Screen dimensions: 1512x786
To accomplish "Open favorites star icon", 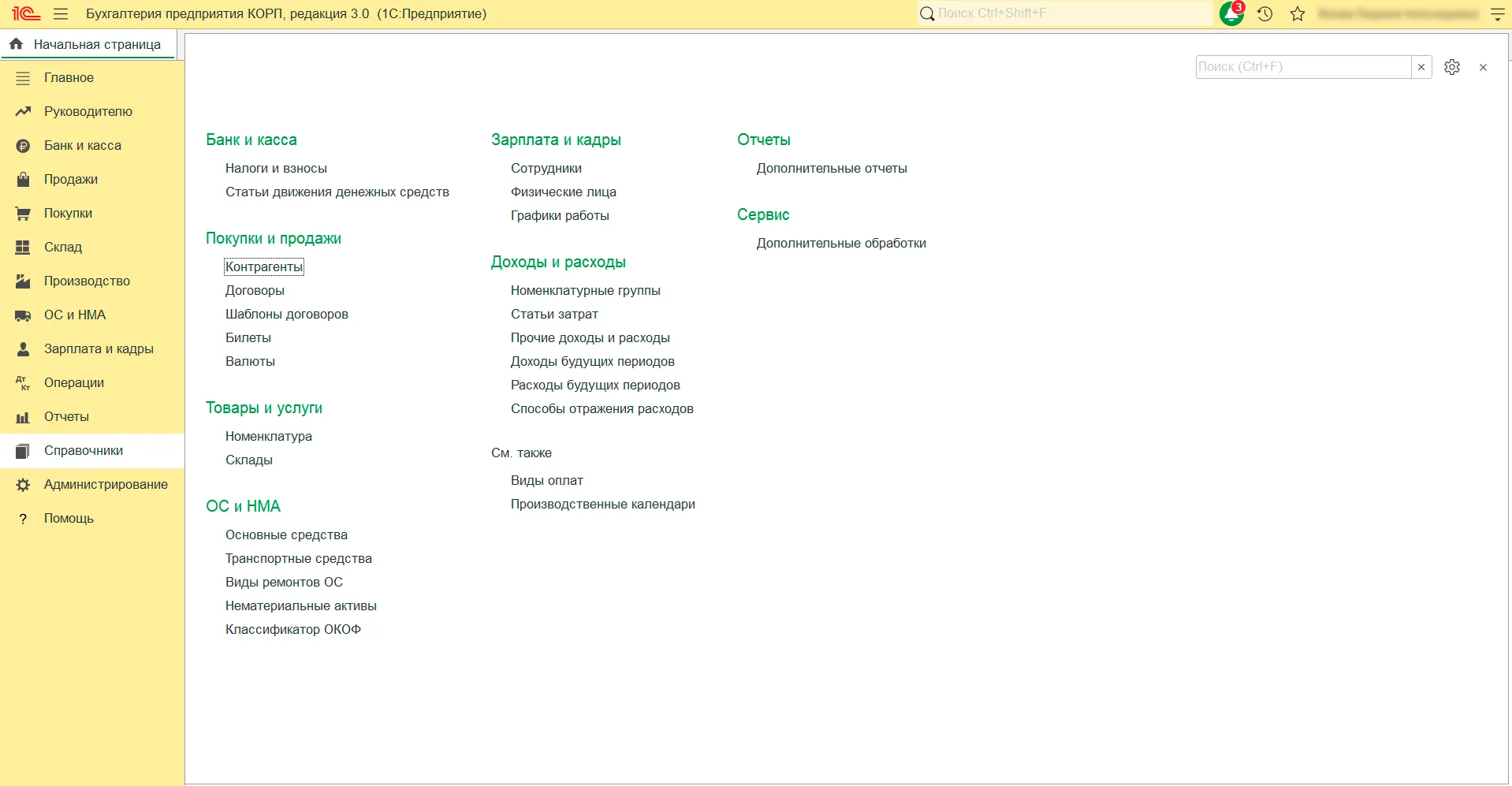I will click(1298, 14).
